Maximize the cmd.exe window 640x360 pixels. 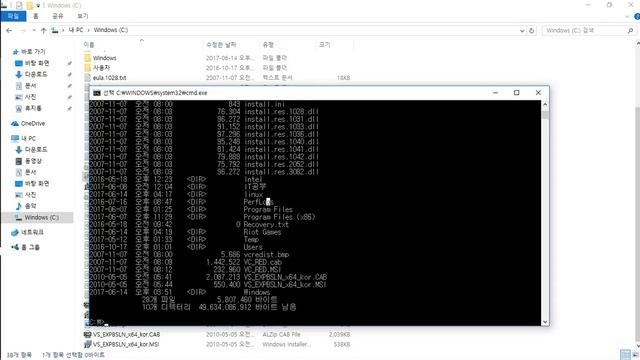point(516,93)
